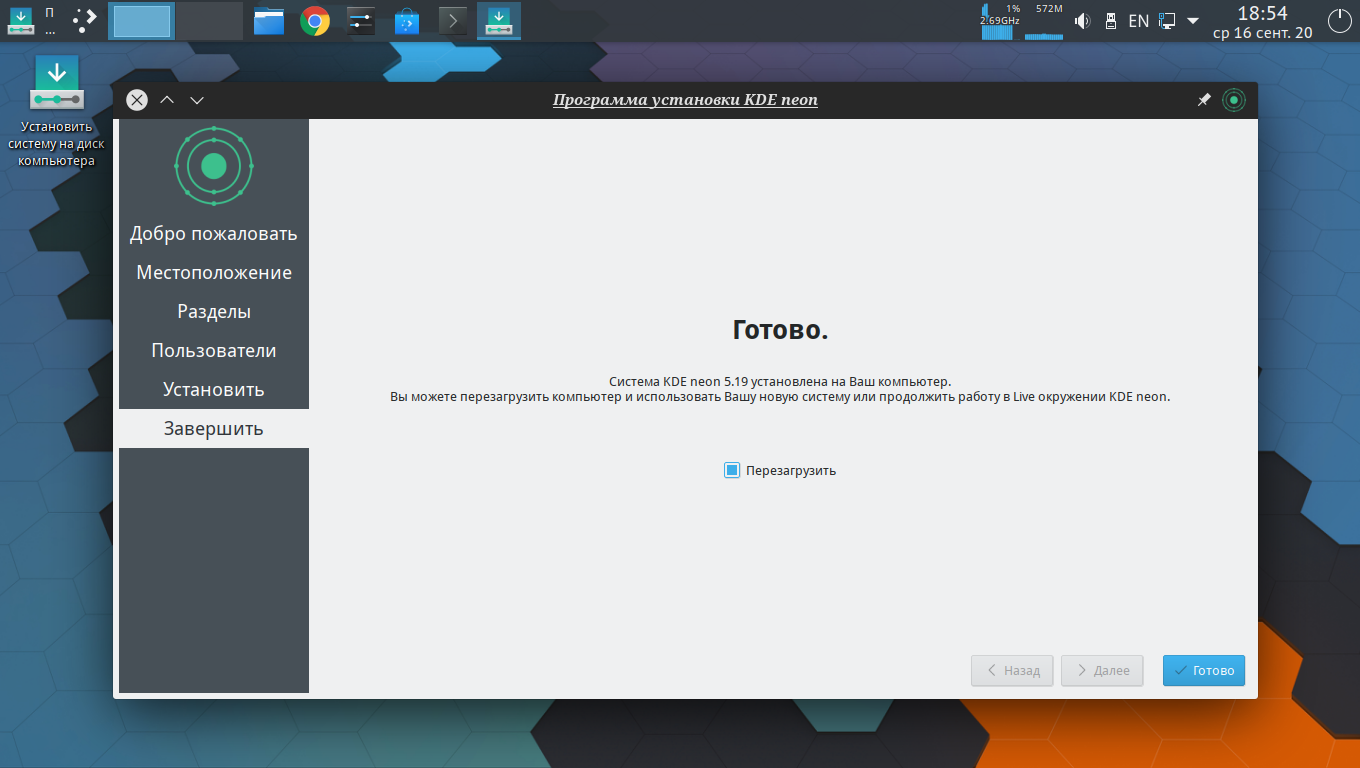
Task: Select Разделы step in sidebar
Action: [214, 311]
